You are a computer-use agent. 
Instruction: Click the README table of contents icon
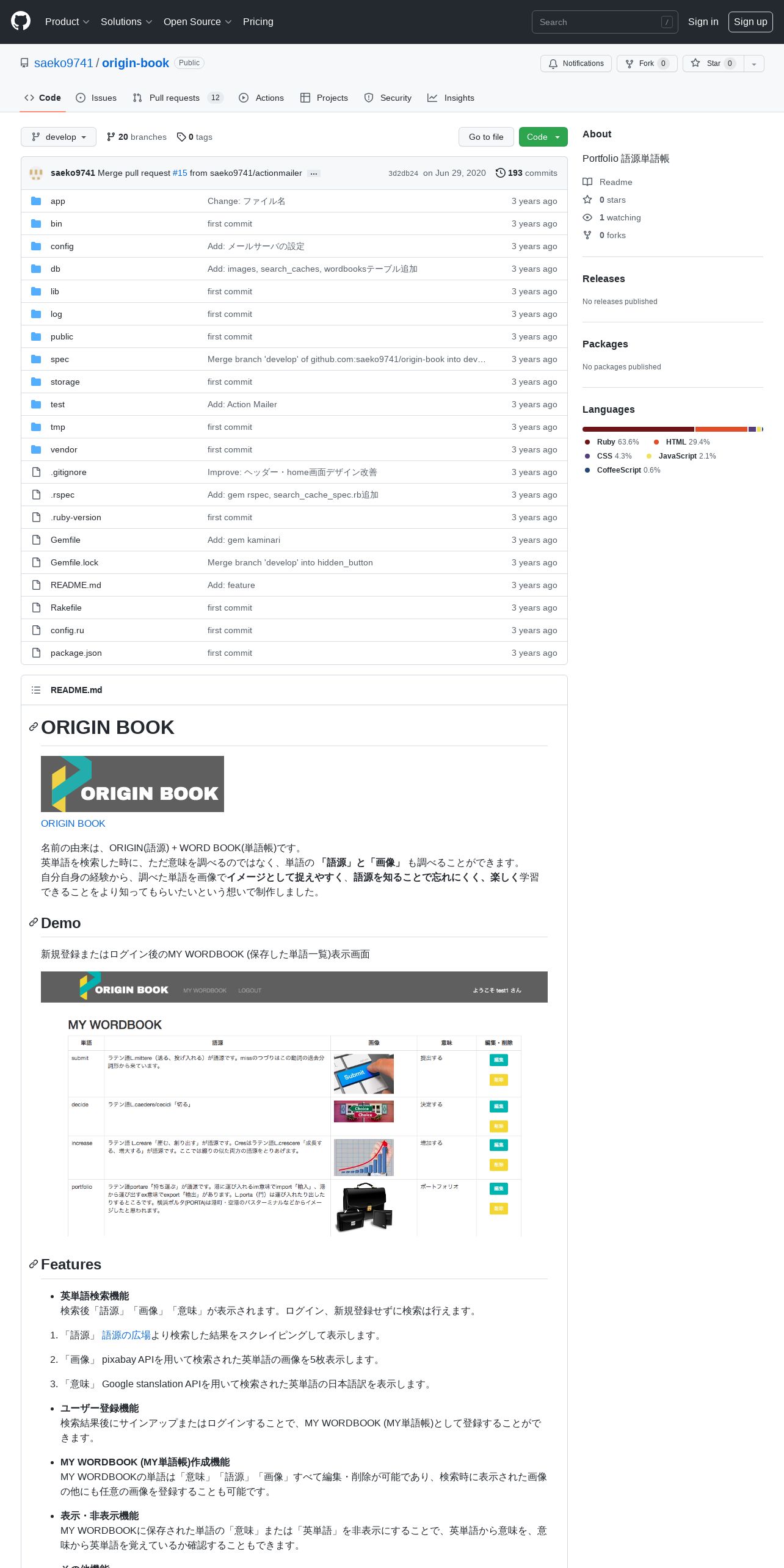coord(36,690)
